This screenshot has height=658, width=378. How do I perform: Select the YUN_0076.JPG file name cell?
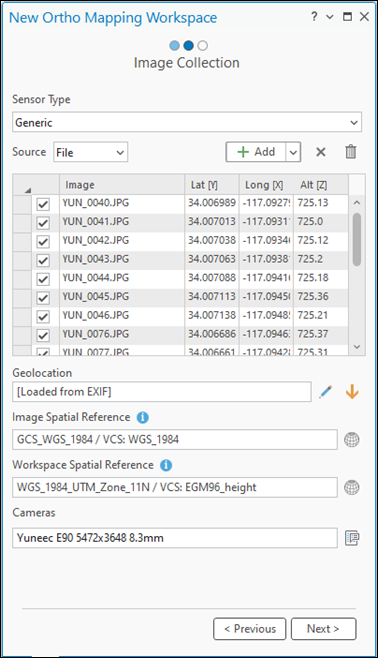pos(122,335)
